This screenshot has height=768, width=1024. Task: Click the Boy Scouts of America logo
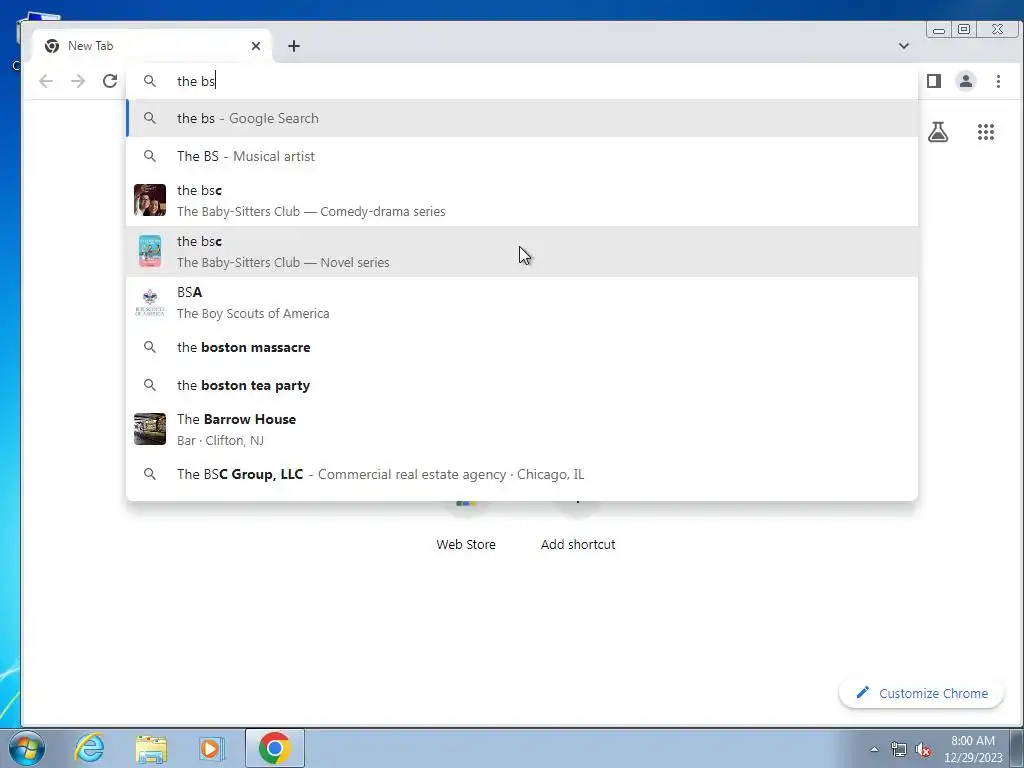pos(150,302)
